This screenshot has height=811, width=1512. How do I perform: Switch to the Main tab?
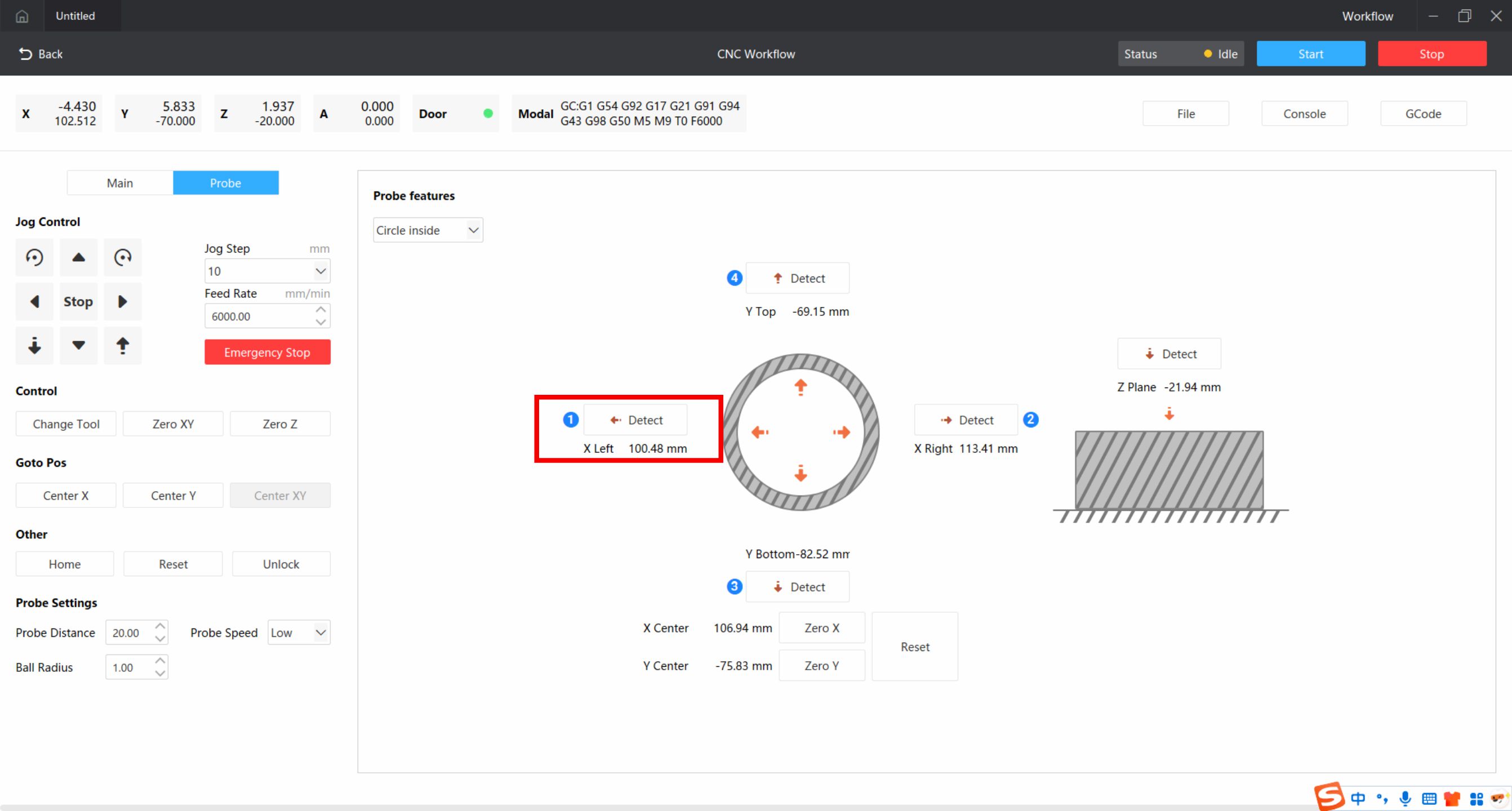pos(120,182)
